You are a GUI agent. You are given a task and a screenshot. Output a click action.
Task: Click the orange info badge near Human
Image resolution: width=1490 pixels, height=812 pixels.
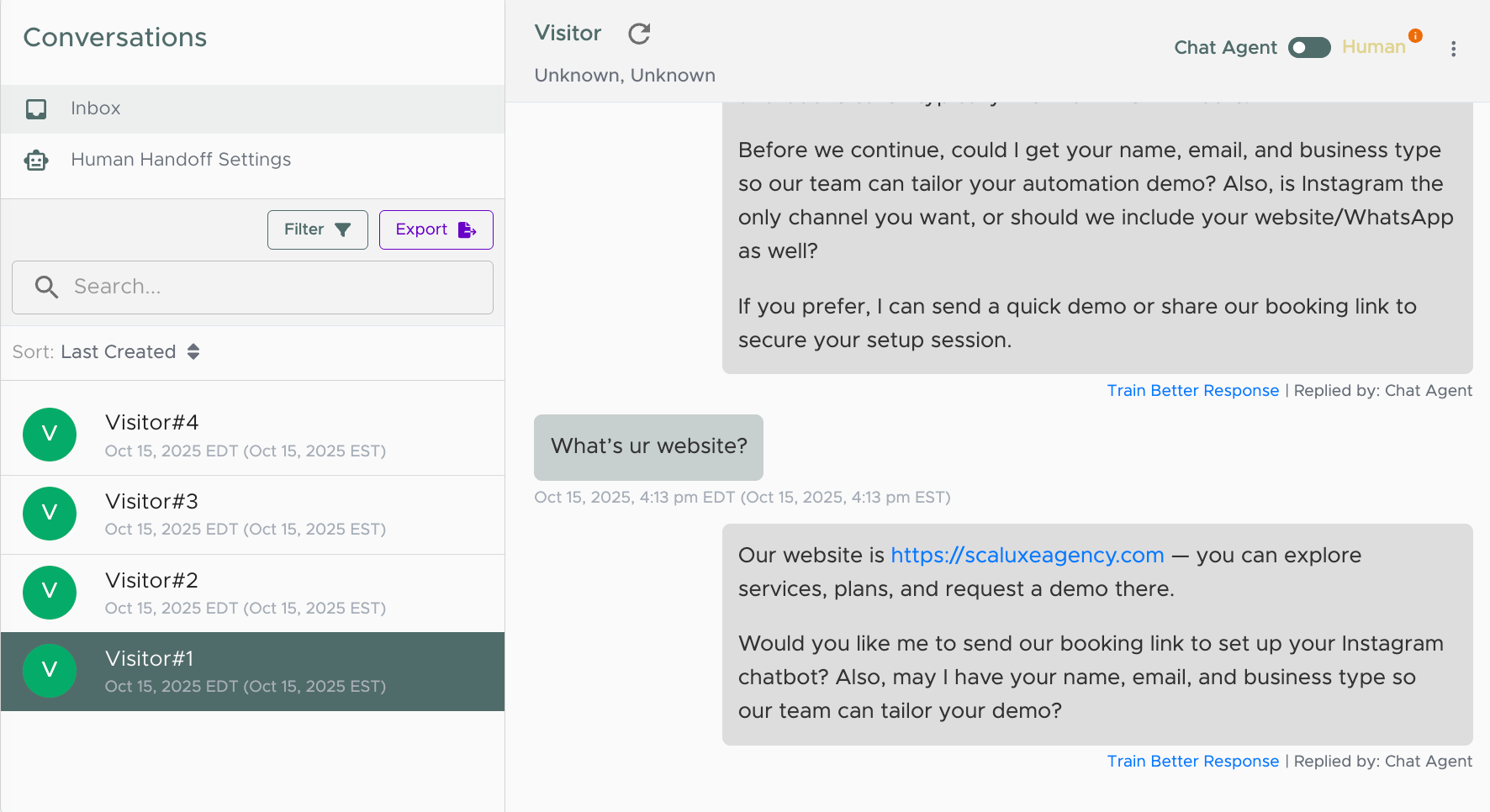pyautogui.click(x=1416, y=35)
